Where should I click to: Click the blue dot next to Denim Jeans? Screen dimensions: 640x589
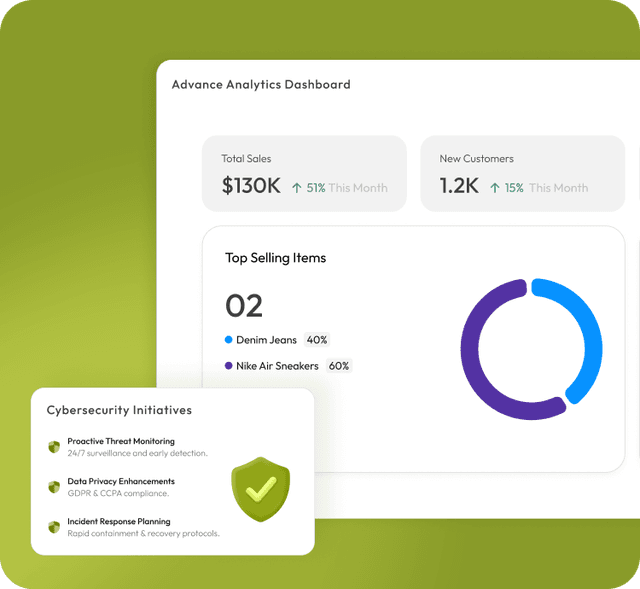[x=229, y=340]
